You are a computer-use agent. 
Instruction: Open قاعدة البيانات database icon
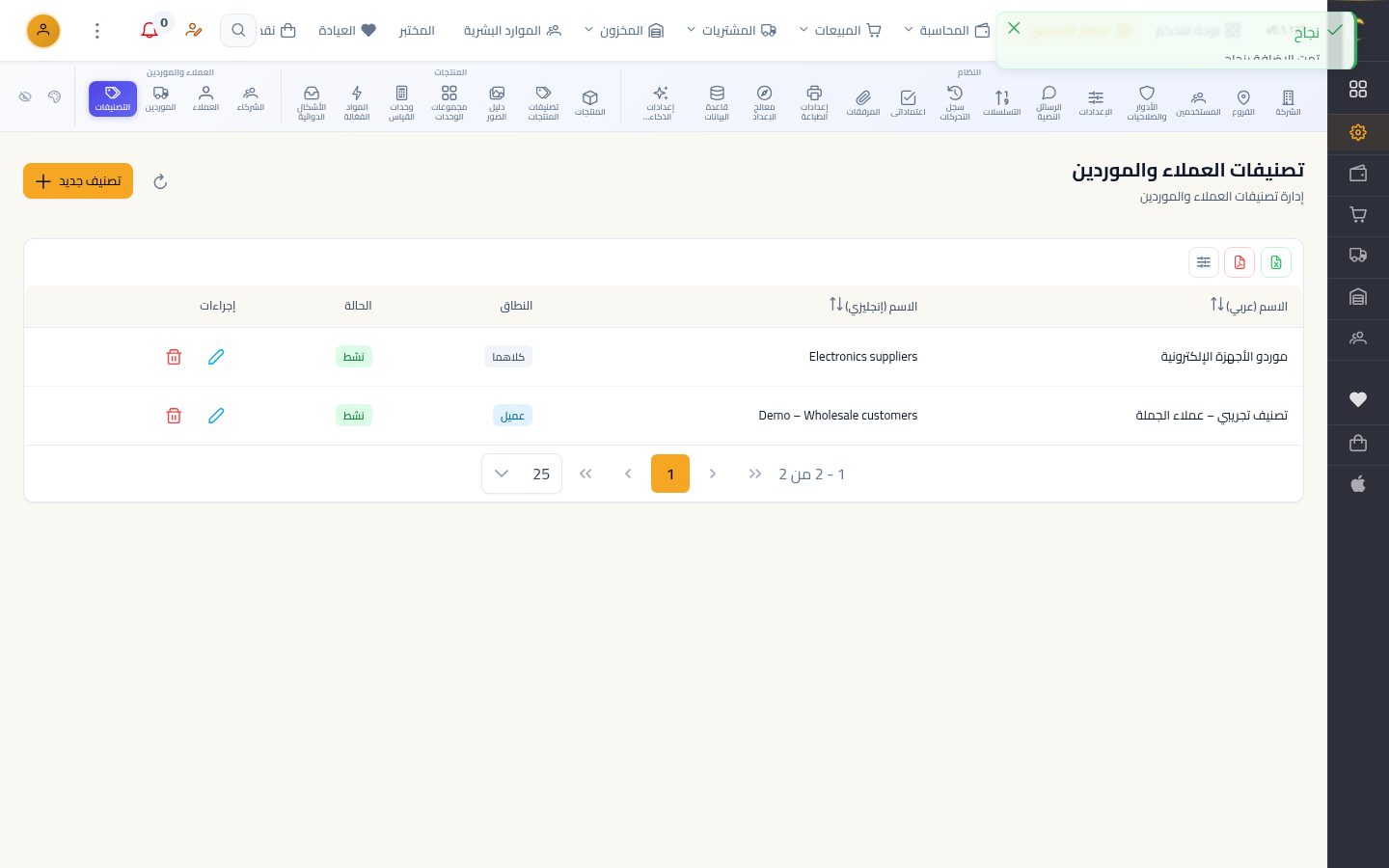pyautogui.click(x=717, y=103)
